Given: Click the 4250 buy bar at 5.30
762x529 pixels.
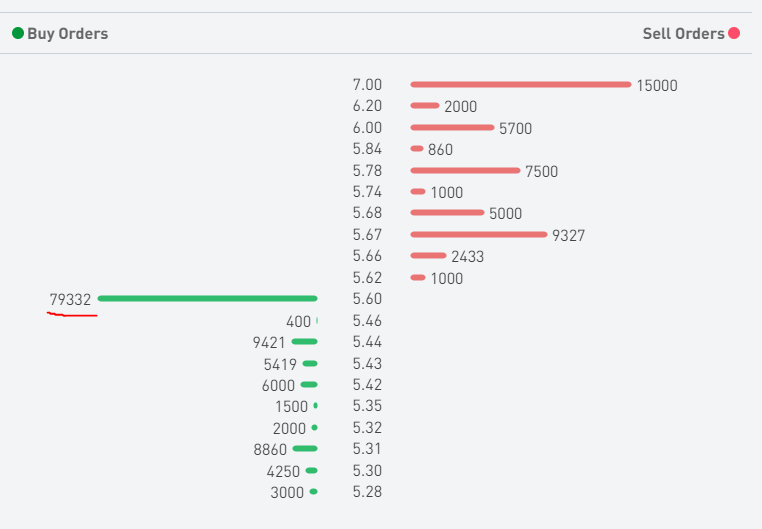Looking at the screenshot, I should coord(311,470).
